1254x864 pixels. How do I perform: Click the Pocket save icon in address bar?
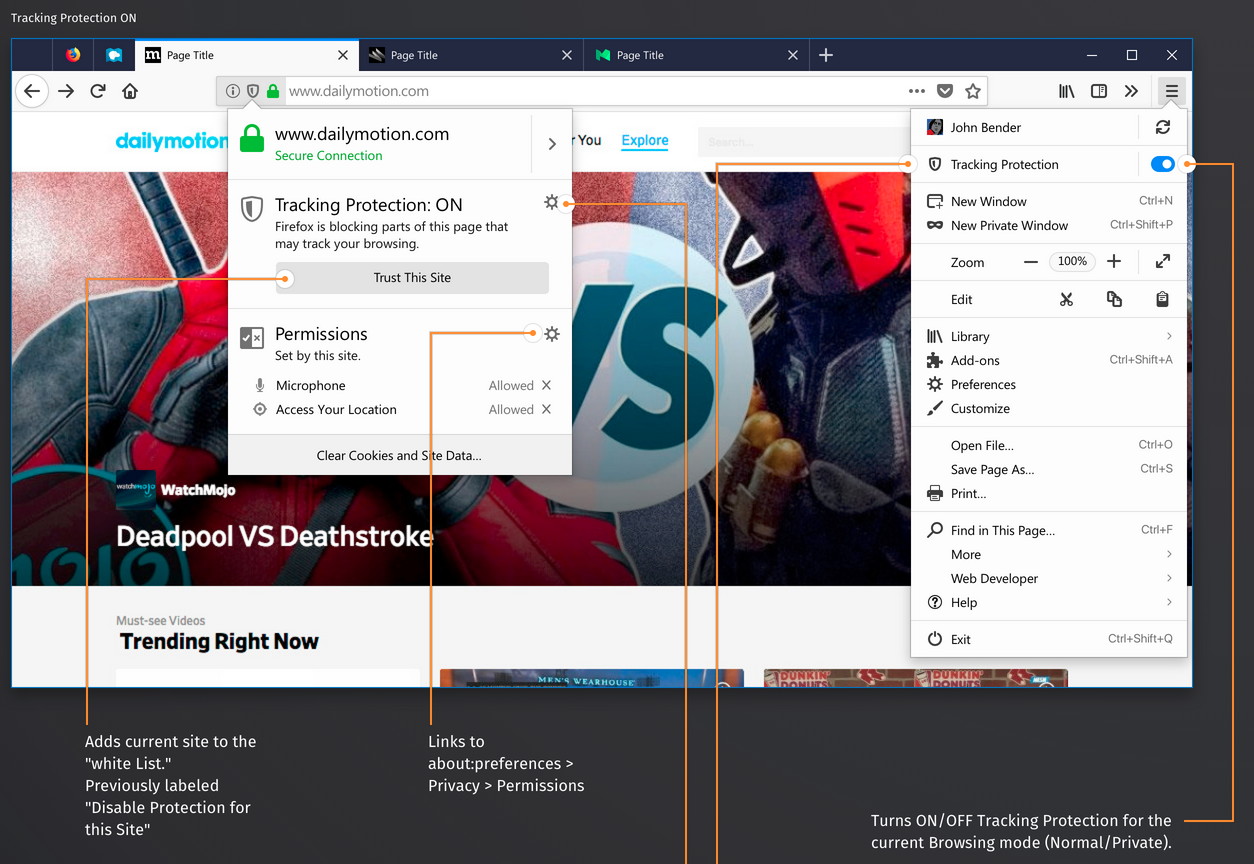click(x=944, y=91)
